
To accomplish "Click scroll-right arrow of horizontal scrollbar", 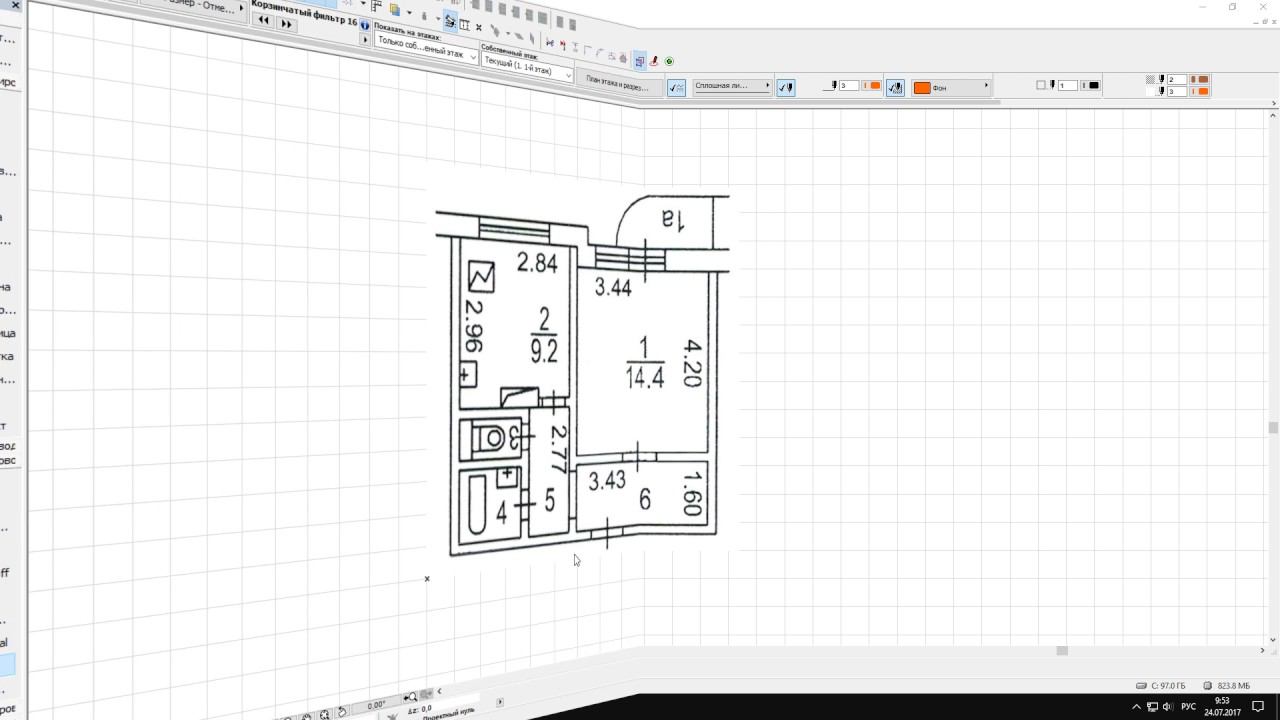I will [1262, 651].
